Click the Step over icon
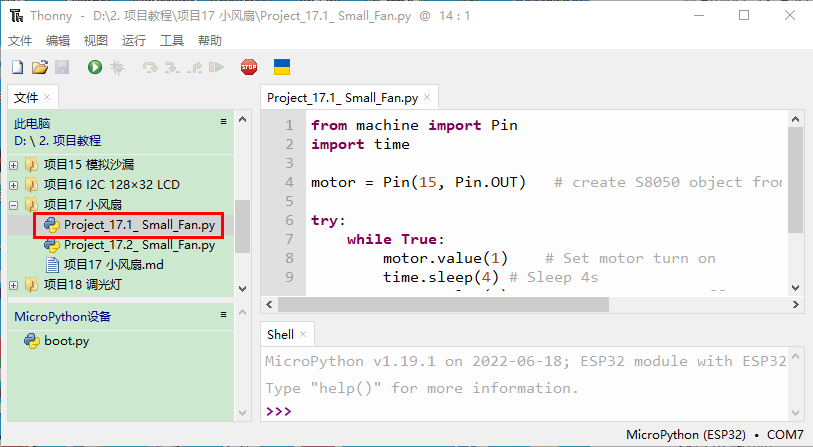813x447 pixels. [x=150, y=67]
